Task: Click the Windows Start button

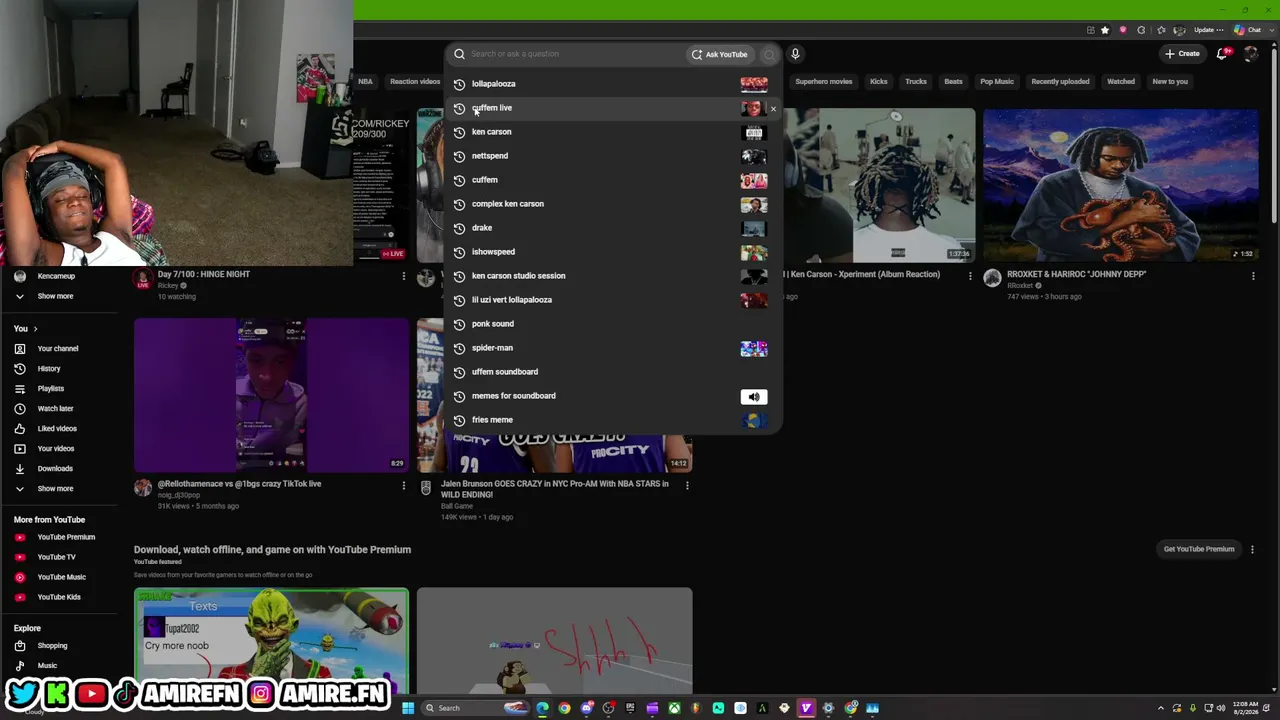Action: tap(408, 708)
